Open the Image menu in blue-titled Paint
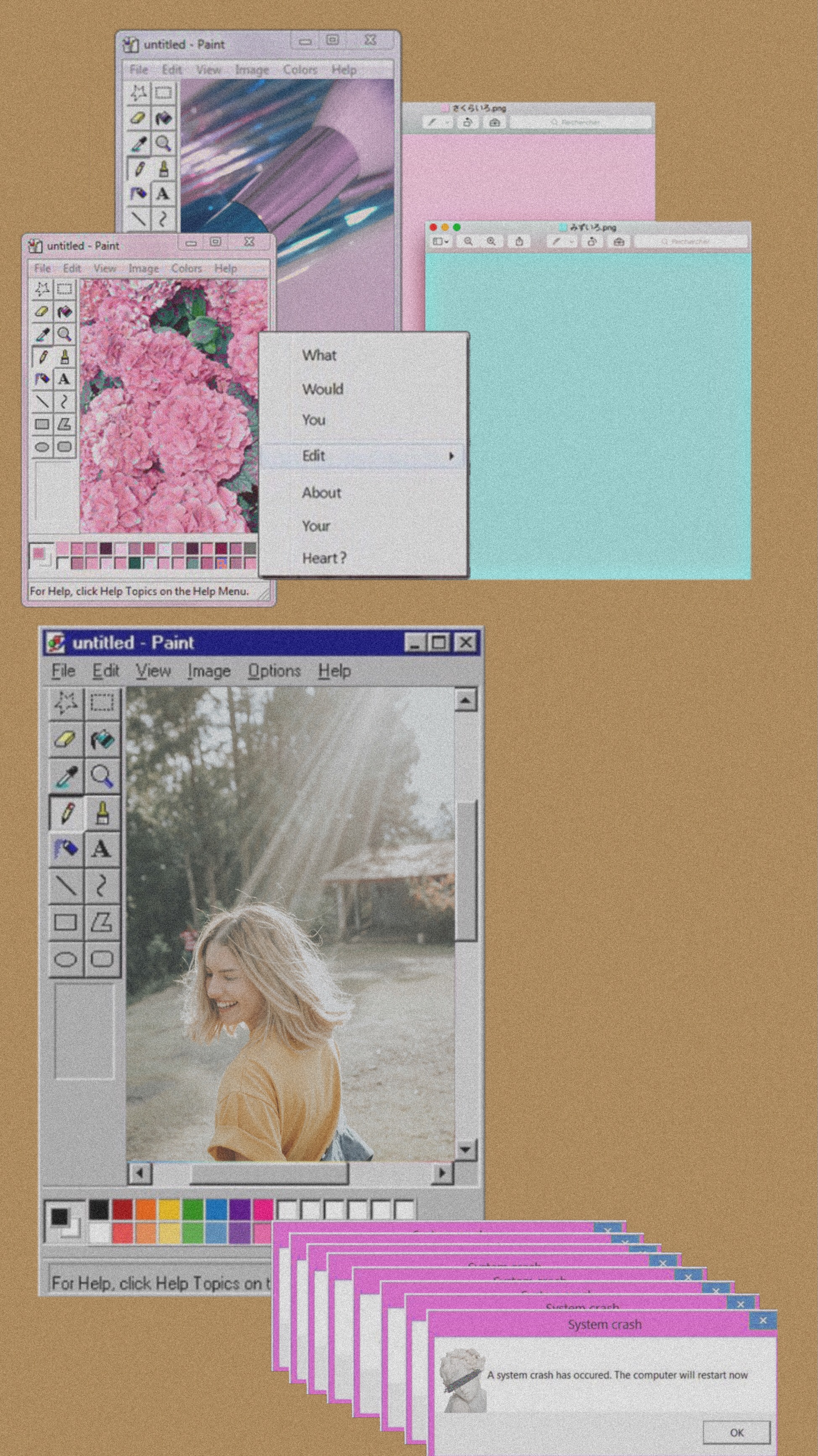This screenshot has height=1456, width=818. coord(209,671)
